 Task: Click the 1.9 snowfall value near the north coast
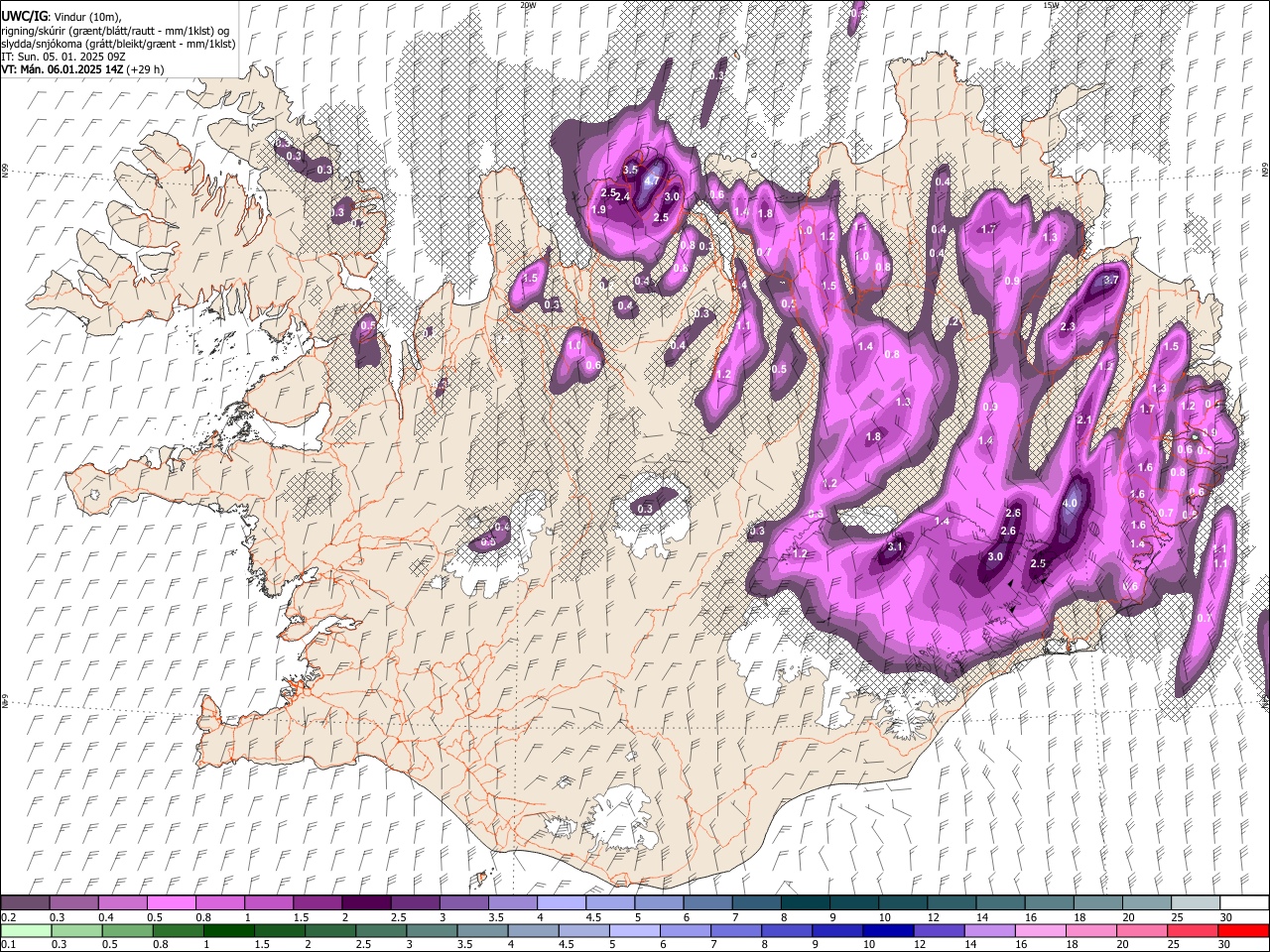click(x=598, y=209)
